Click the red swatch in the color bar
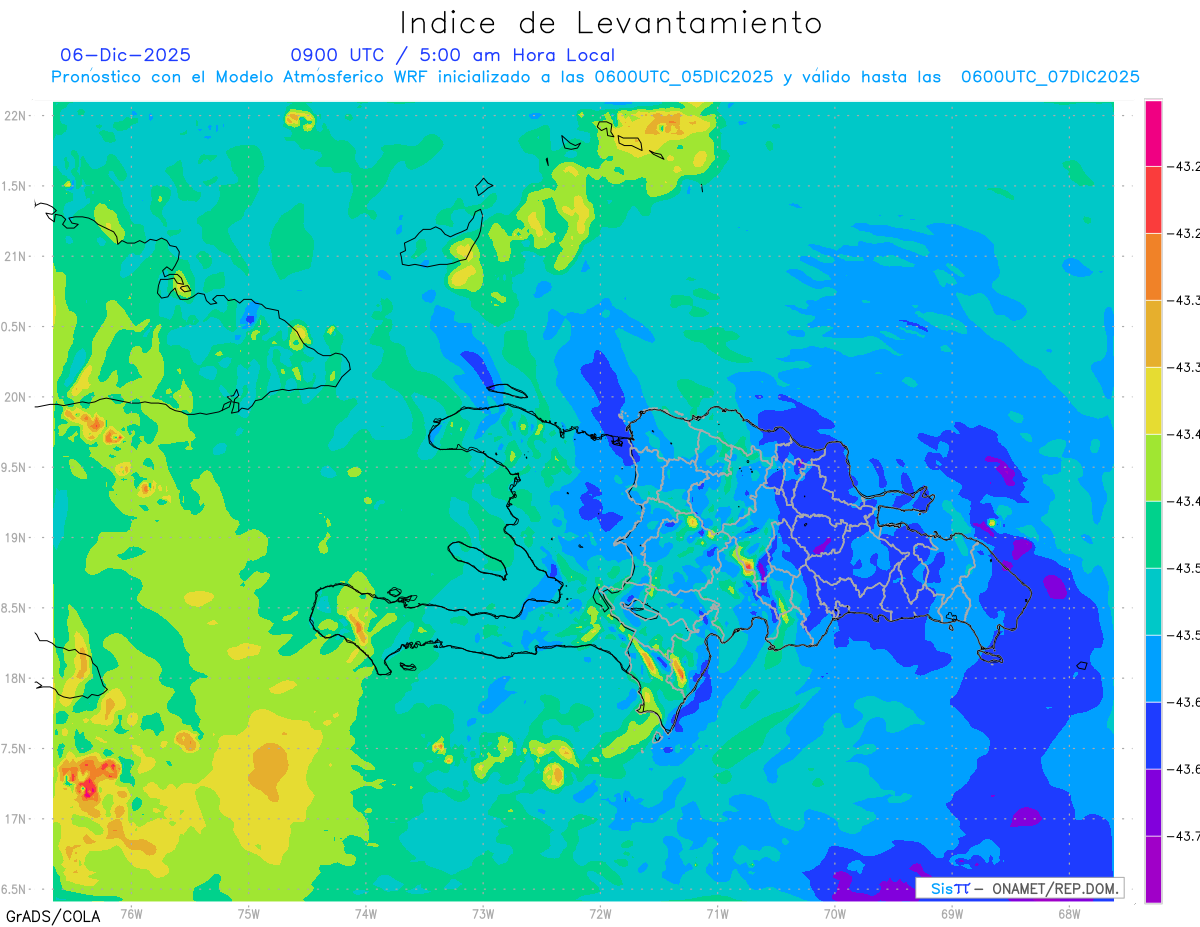1200x927 pixels. click(x=1153, y=200)
